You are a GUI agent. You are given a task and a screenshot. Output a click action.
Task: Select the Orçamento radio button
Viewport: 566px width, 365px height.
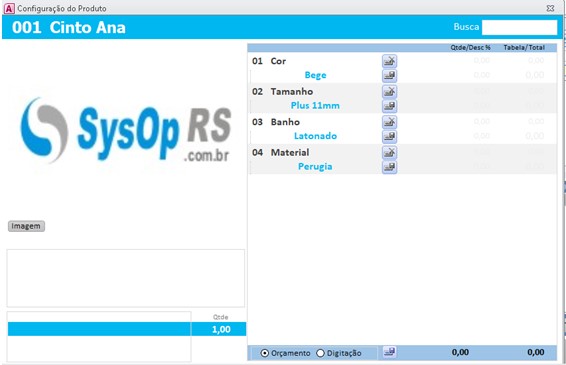(265, 353)
